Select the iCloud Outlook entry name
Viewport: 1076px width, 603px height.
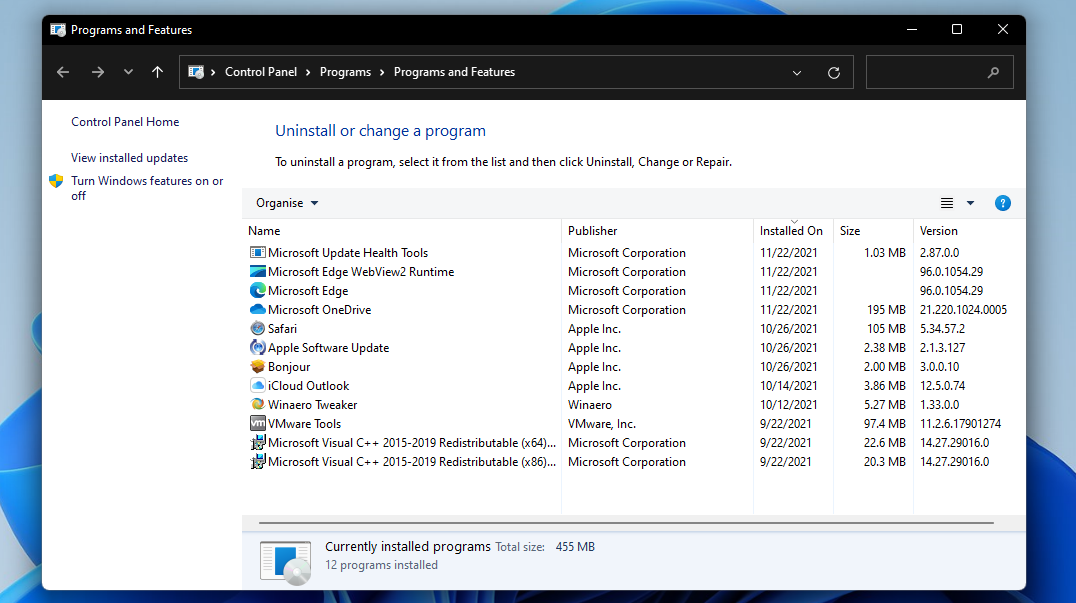[309, 386]
